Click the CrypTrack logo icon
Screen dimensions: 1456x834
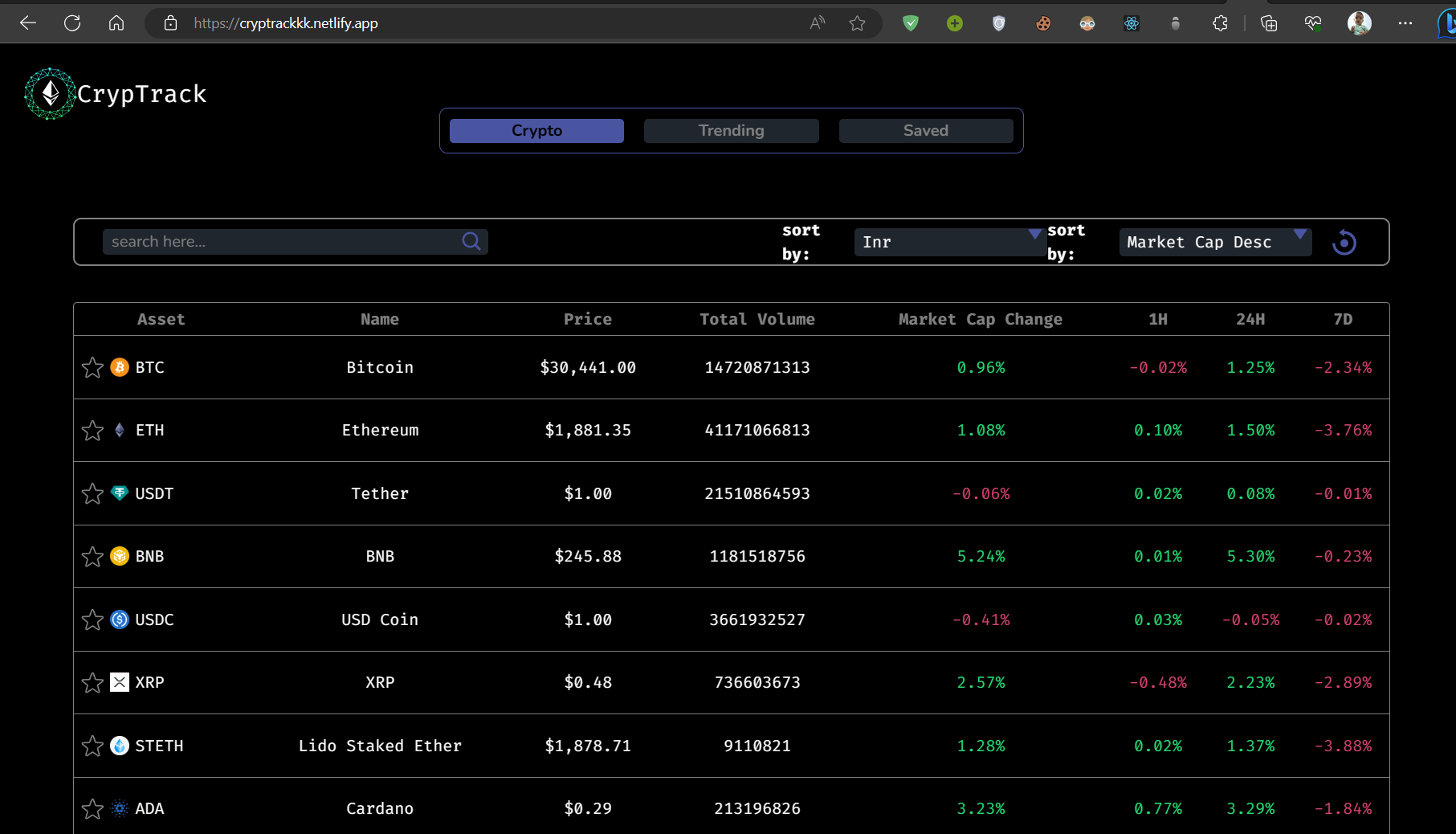[x=50, y=94]
